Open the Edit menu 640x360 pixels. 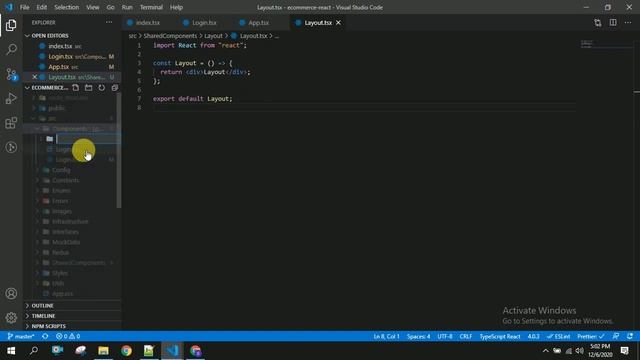coord(42,7)
